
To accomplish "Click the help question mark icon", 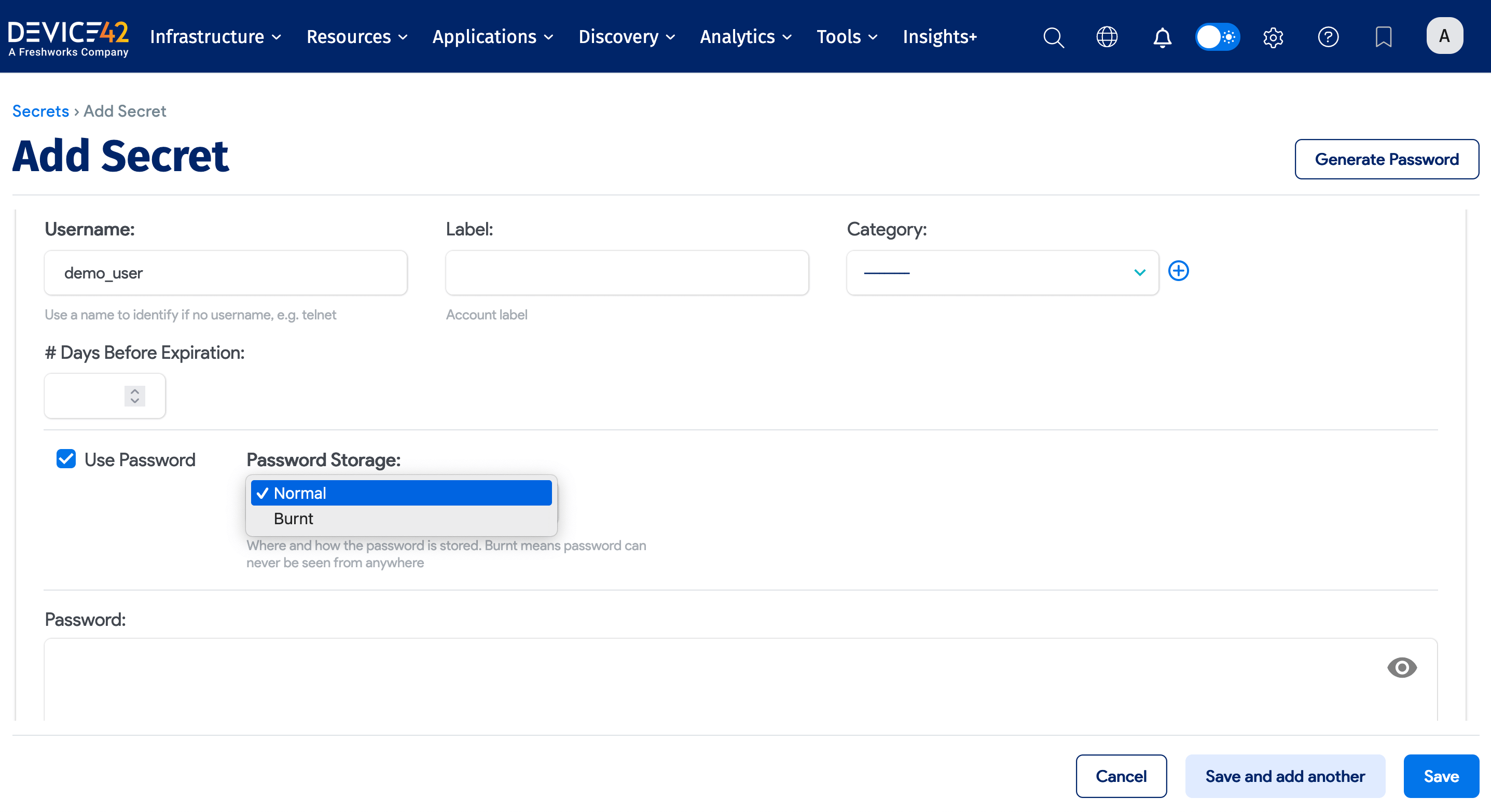I will (1328, 37).
